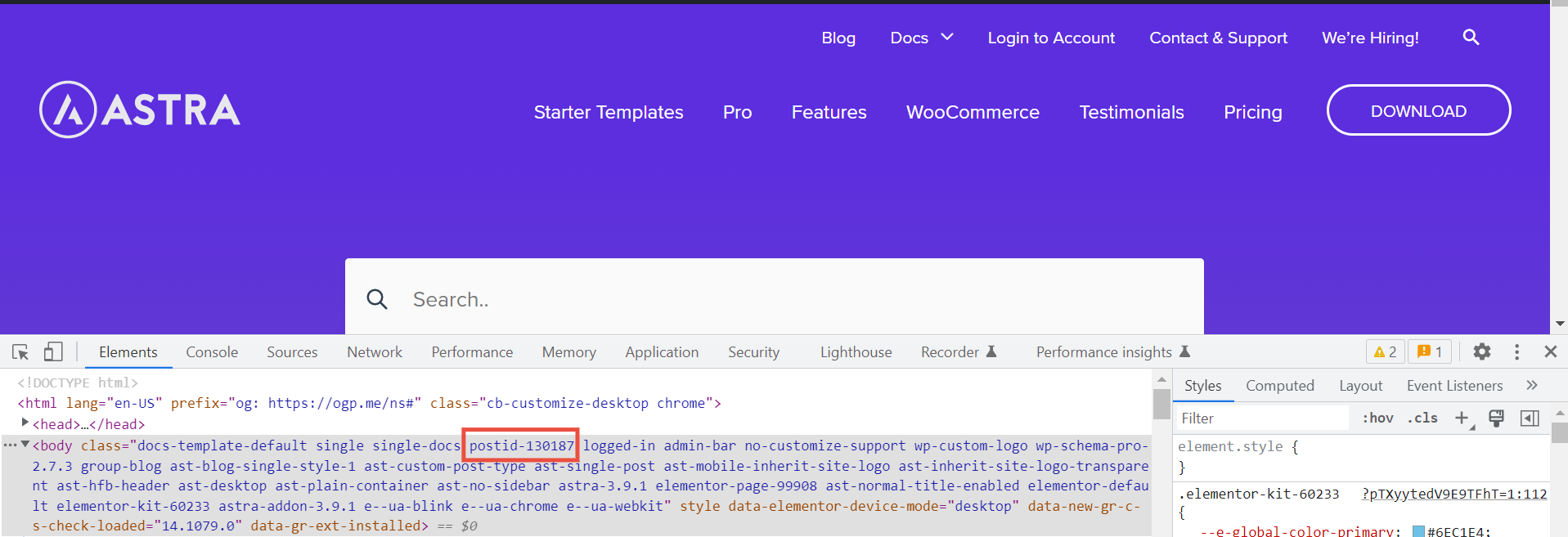Open Starter Templates menu item
Screen dimensions: 1568x537
[609, 112]
